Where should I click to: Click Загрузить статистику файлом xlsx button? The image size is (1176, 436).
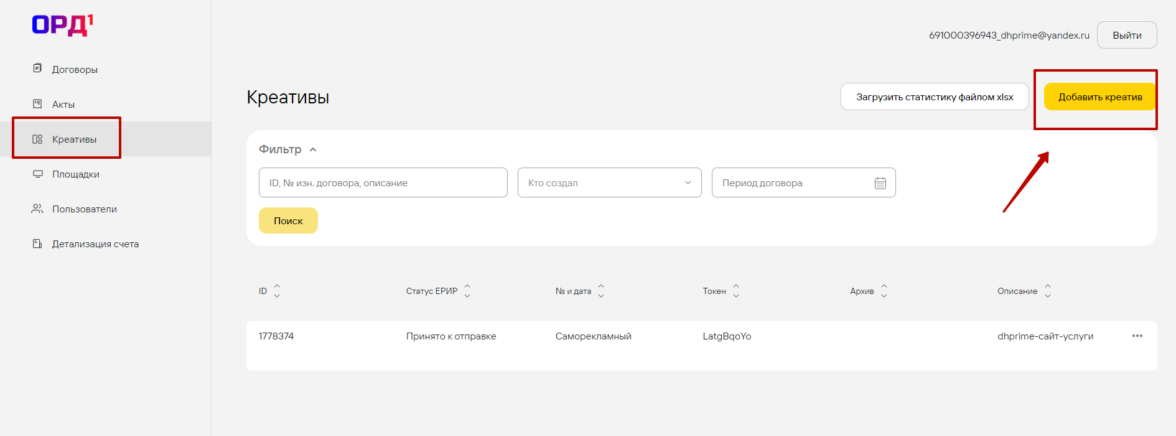[x=934, y=97]
